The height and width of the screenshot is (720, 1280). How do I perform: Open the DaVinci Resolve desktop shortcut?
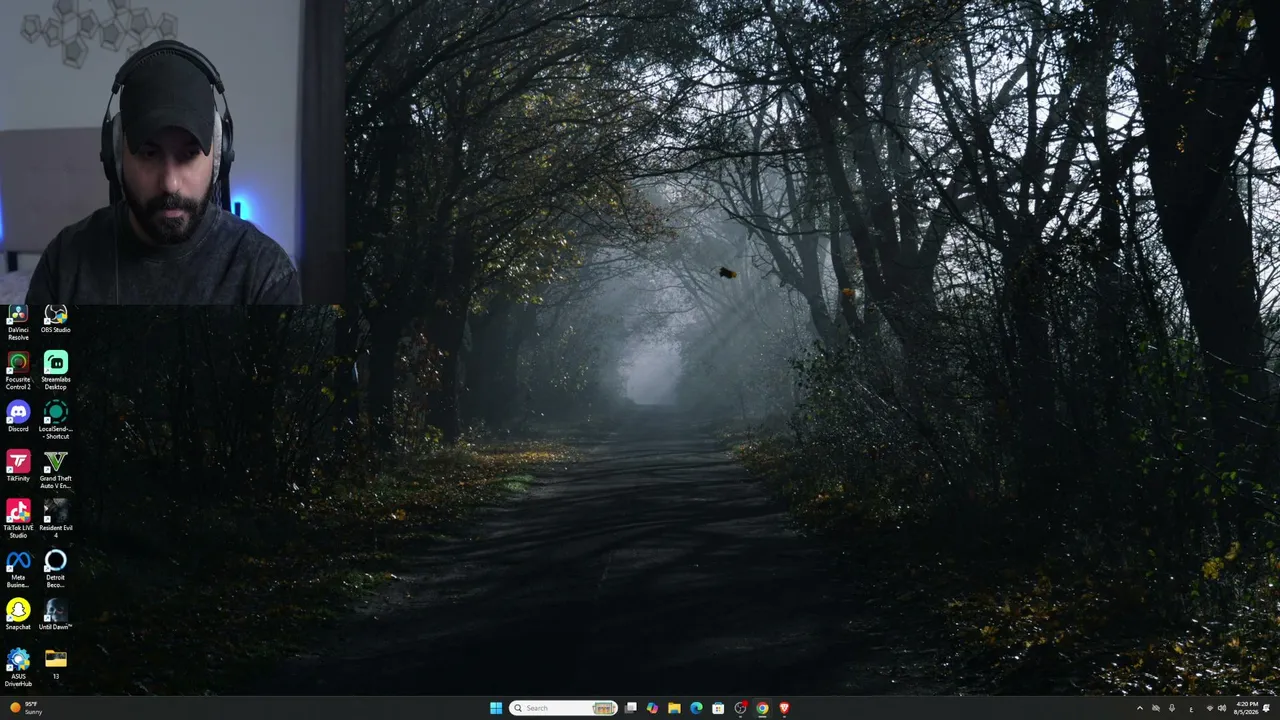[18, 322]
